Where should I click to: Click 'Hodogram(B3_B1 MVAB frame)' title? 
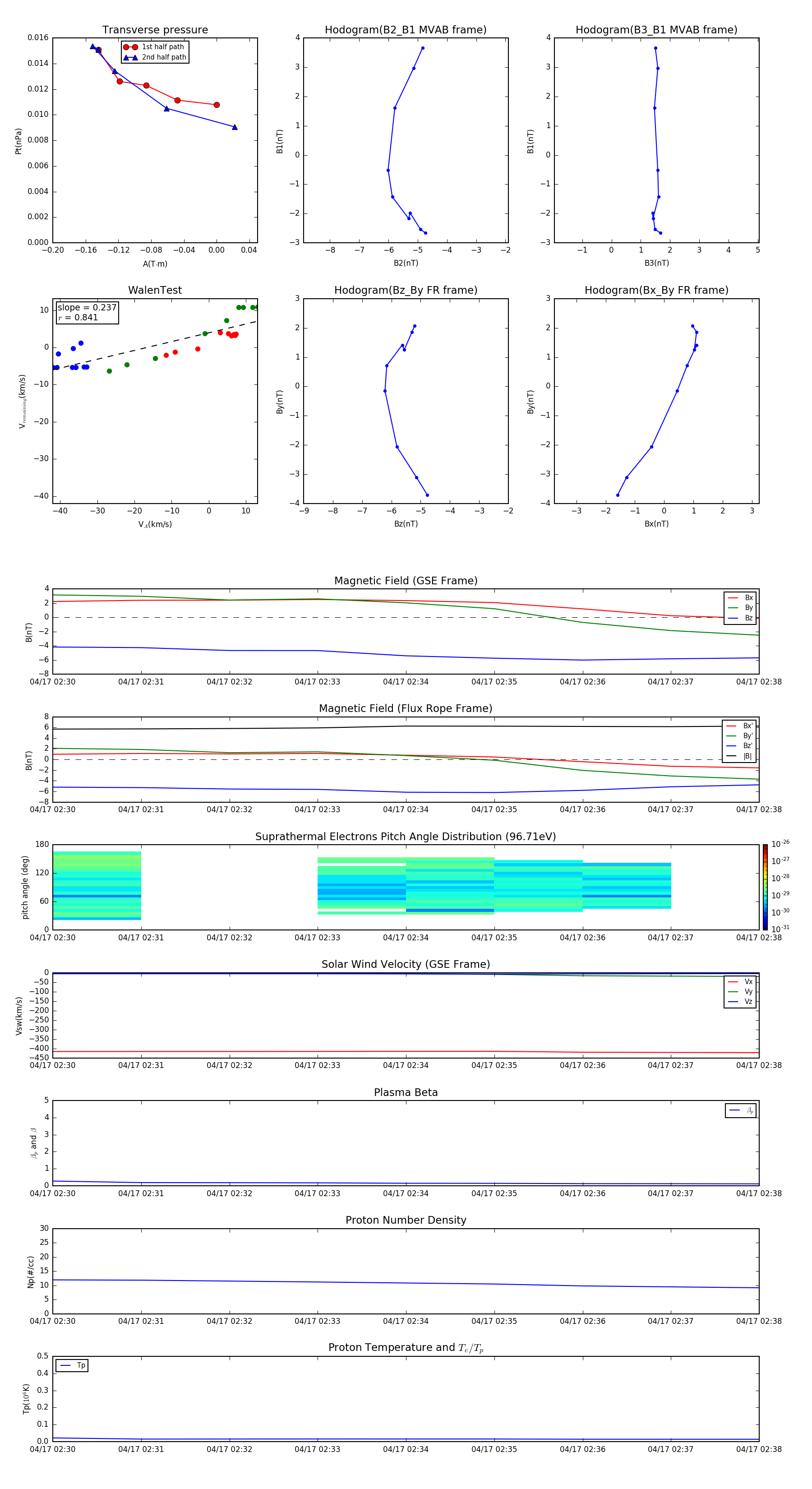tap(656, 30)
